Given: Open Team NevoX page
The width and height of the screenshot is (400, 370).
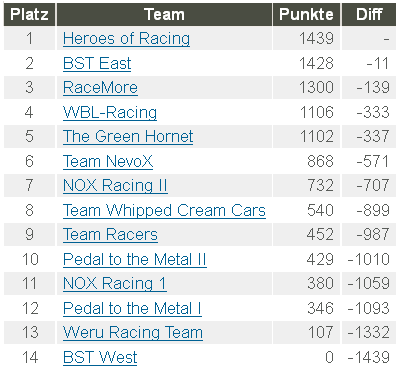Looking at the screenshot, I should [x=108, y=161].
